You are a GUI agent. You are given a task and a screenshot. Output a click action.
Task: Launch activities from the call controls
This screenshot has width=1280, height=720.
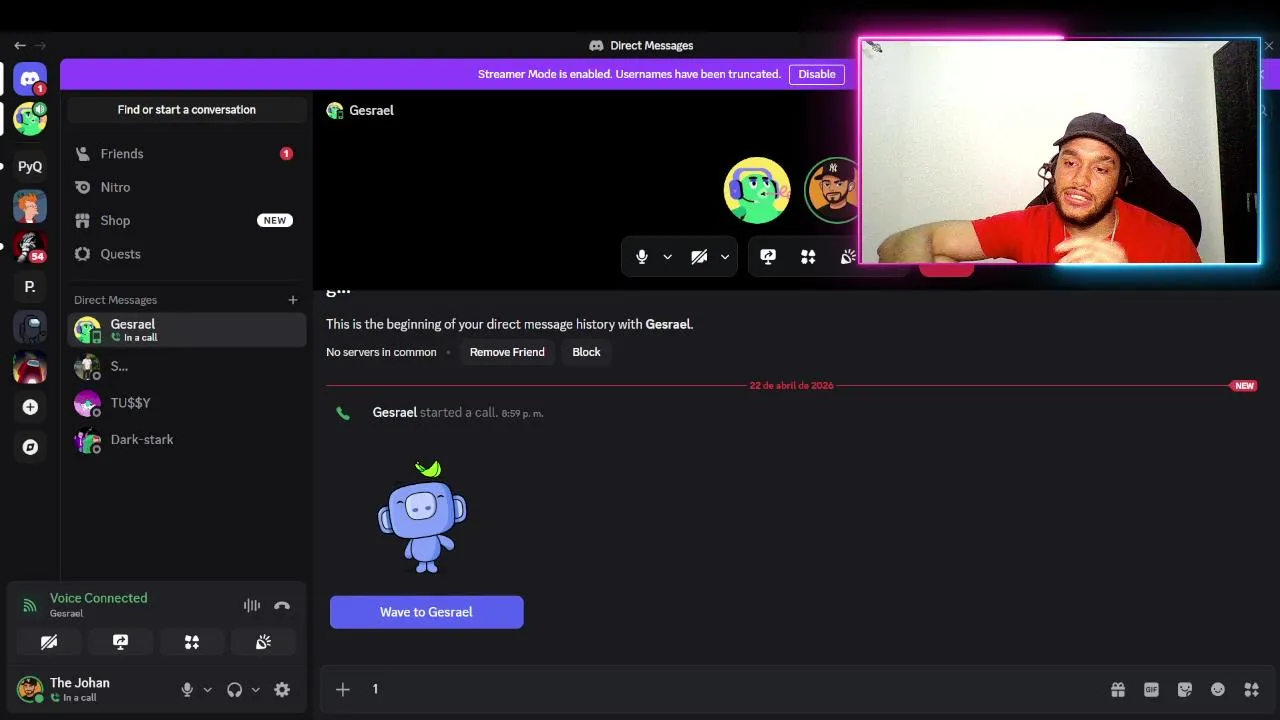tap(808, 257)
